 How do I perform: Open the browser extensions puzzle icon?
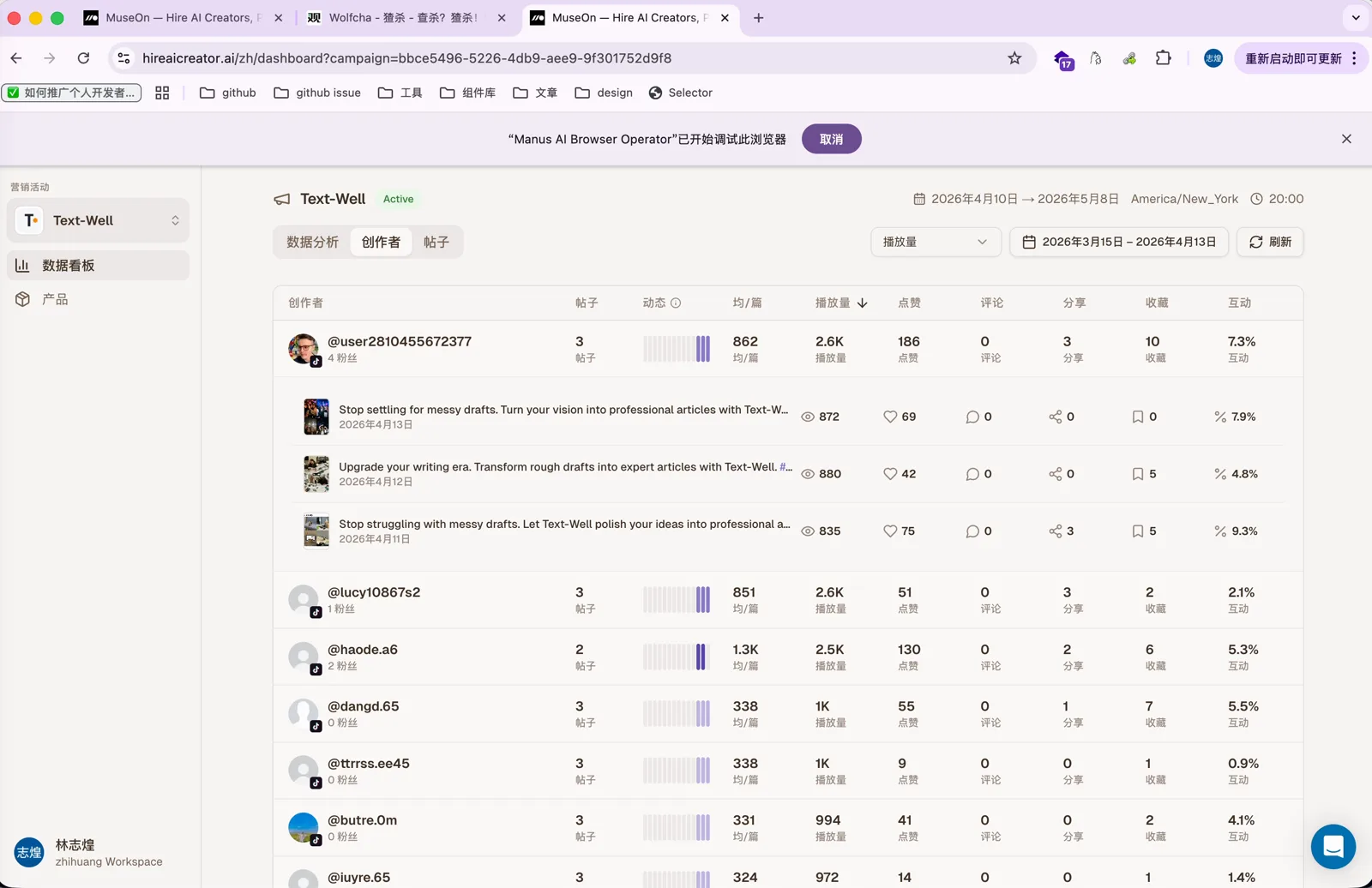tap(1163, 58)
